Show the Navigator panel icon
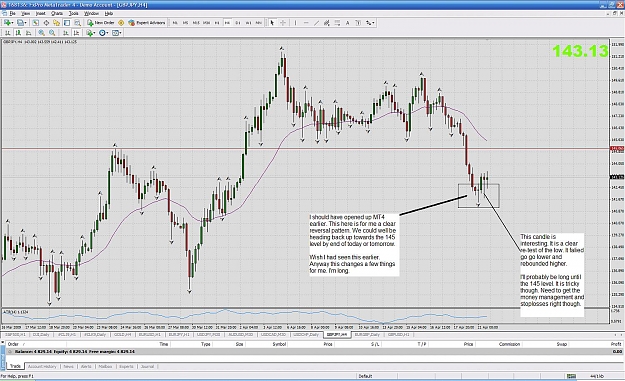The width and height of the screenshot is (625, 381). tap(56, 23)
